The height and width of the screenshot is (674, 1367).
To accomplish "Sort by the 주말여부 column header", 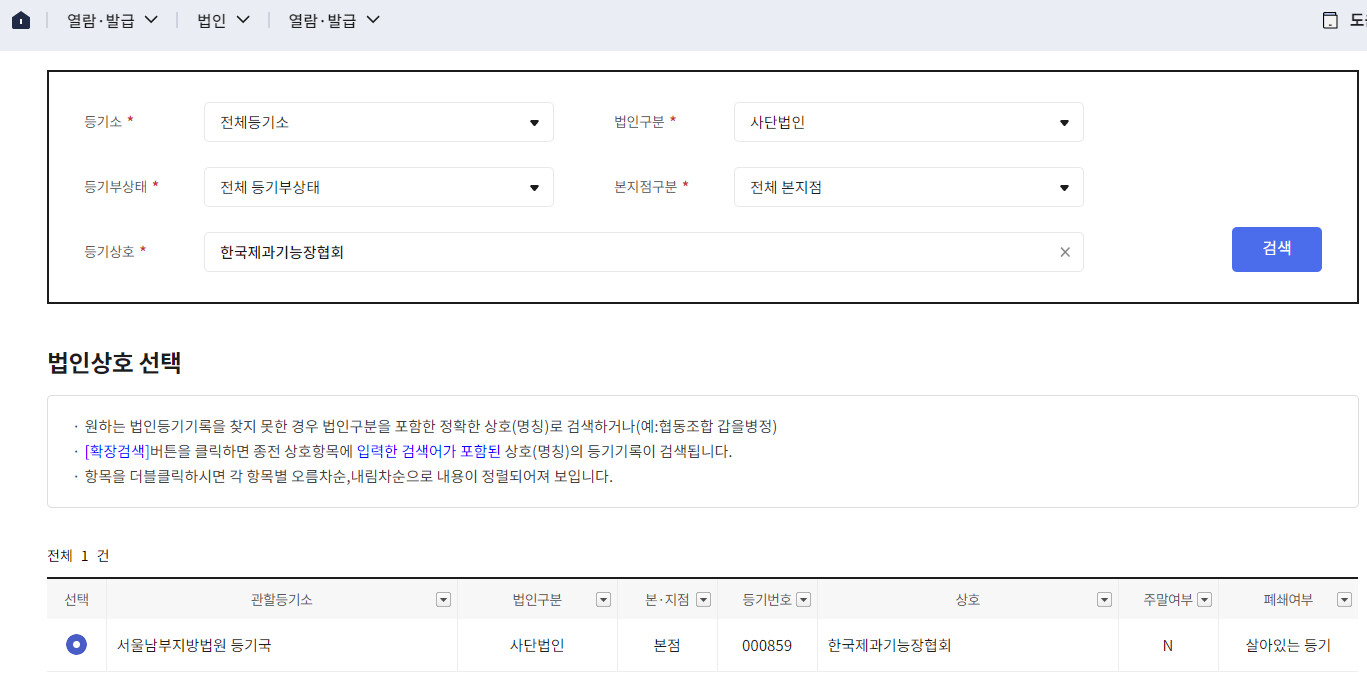I will (1168, 600).
